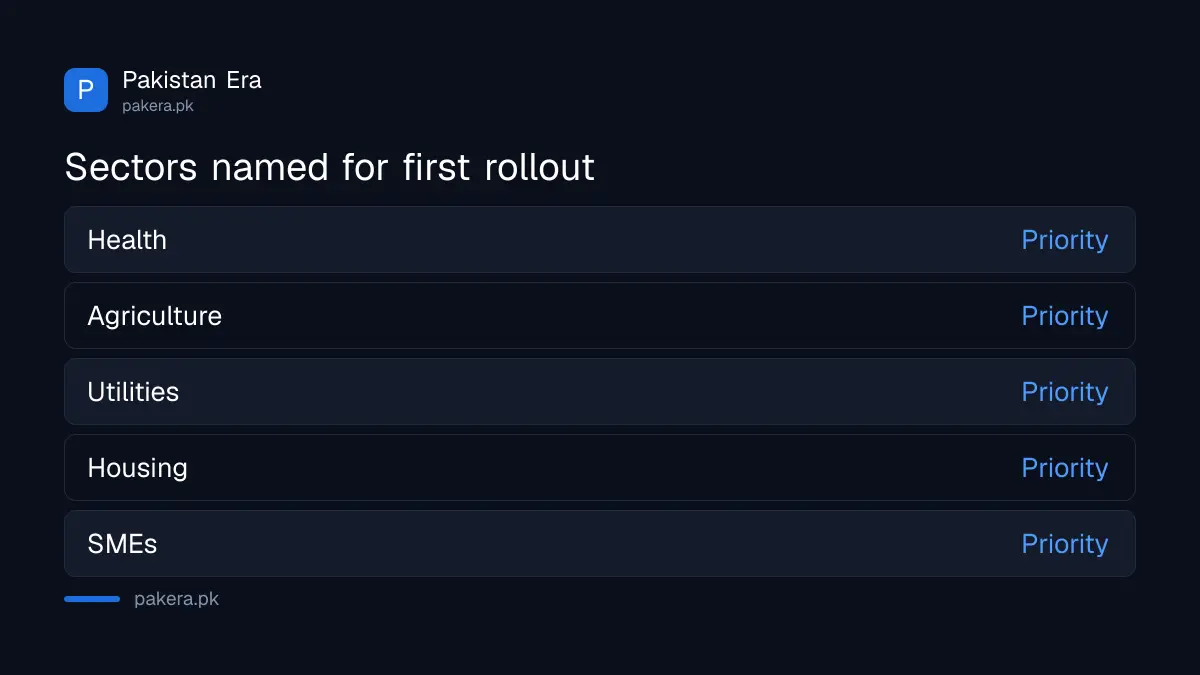Click the blue P logo icon

(x=86, y=90)
